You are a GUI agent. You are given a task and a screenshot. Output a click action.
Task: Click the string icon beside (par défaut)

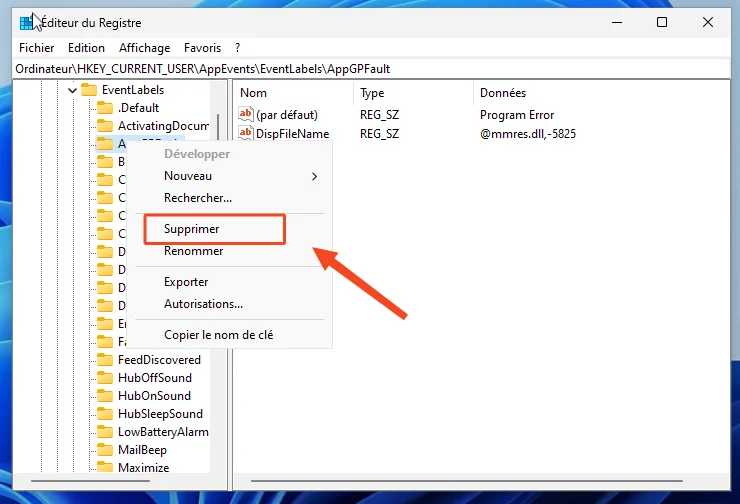246,114
